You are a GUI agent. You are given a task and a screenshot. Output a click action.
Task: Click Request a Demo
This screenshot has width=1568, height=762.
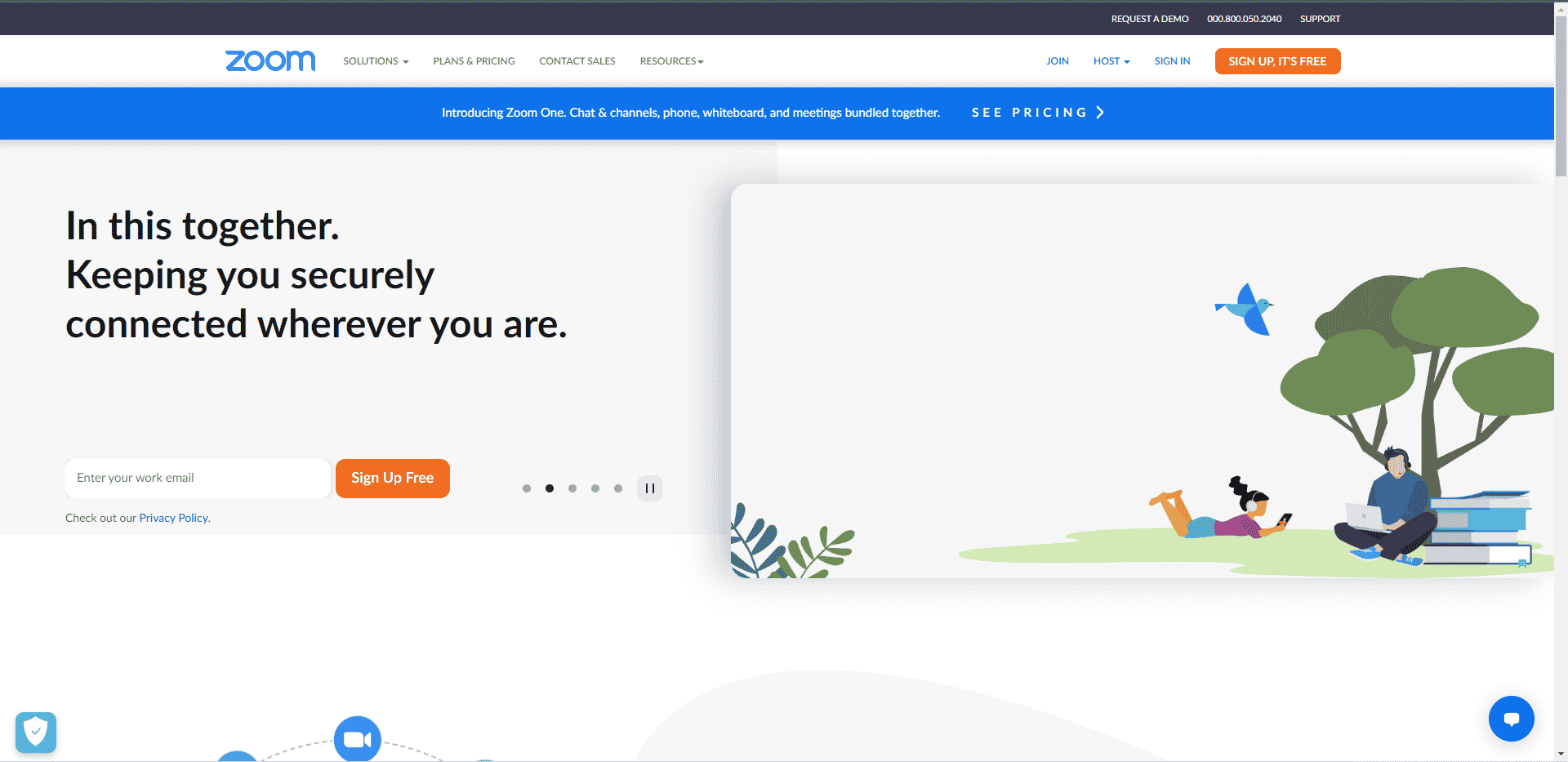click(1150, 19)
